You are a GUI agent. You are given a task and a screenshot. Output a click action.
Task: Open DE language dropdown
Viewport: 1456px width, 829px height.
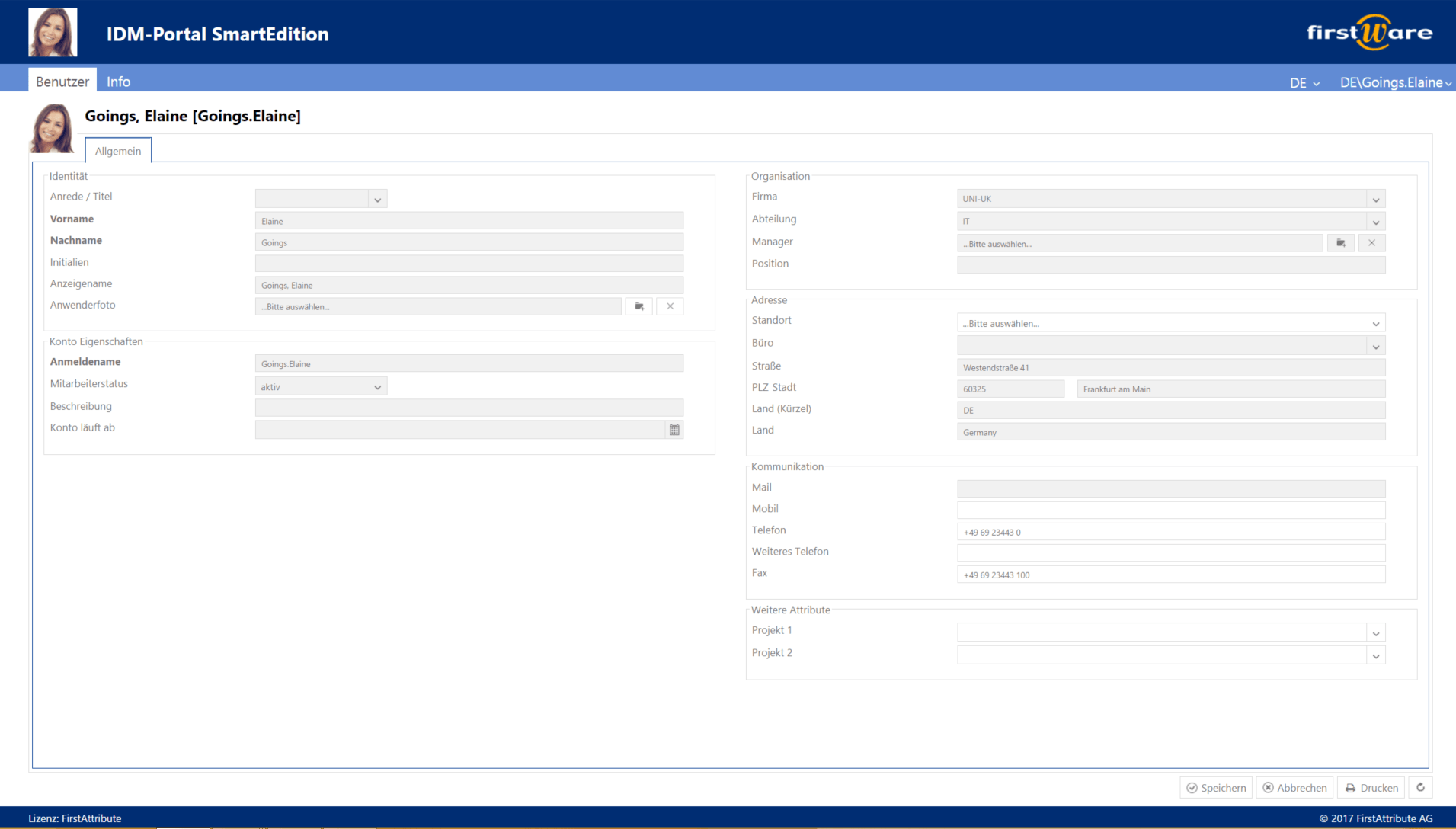click(1304, 82)
